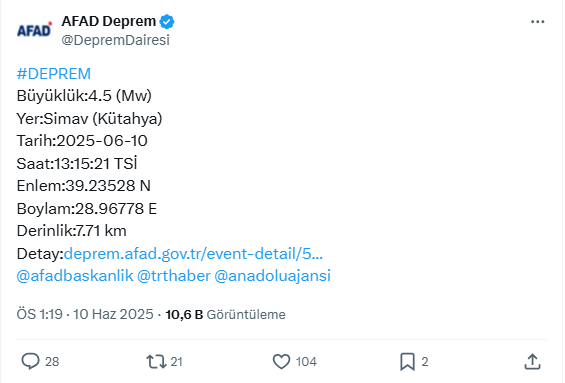Open the three-dot more options menu
The width and height of the screenshot is (565, 383).
[x=537, y=22]
